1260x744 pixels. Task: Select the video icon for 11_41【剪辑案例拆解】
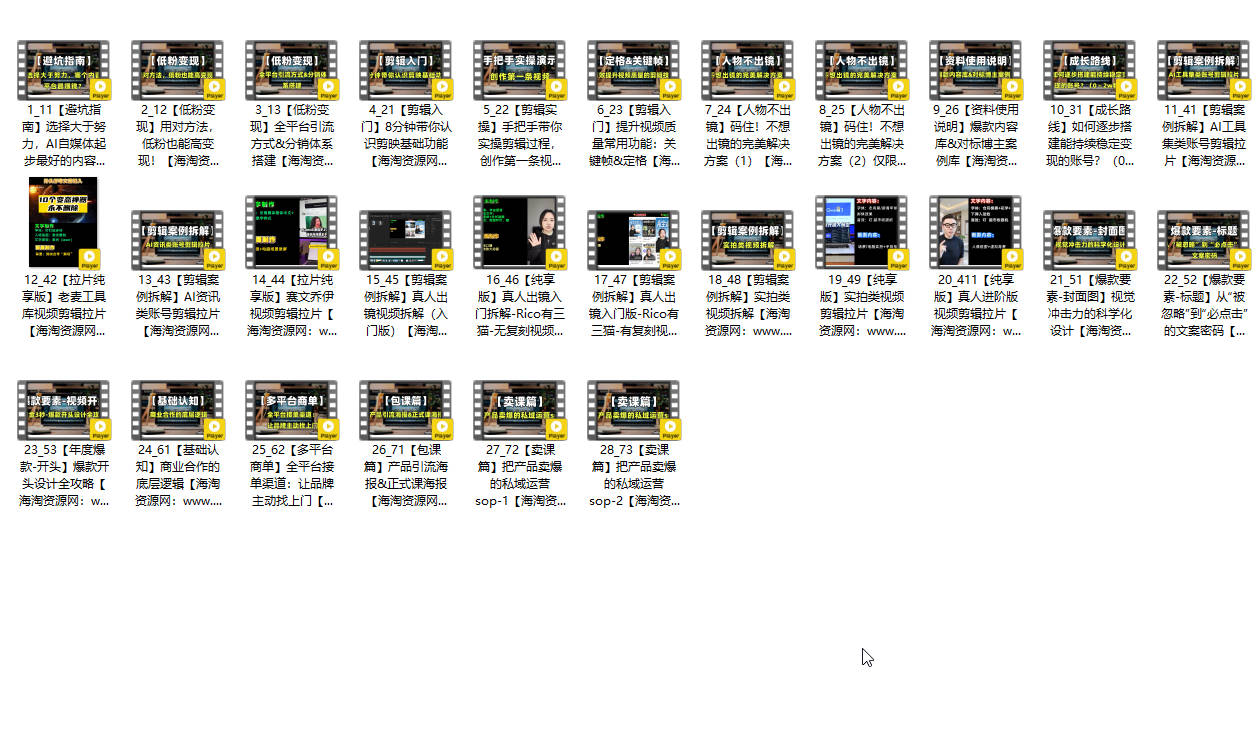point(1204,70)
